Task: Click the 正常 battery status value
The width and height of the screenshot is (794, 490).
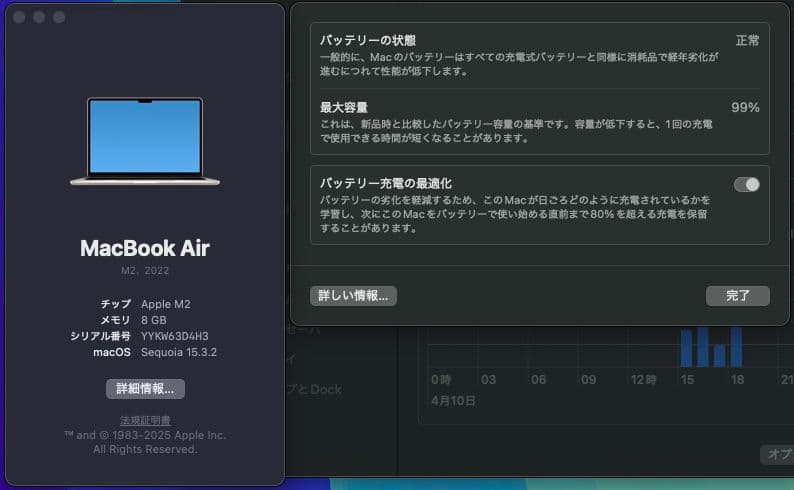Action: click(x=747, y=40)
